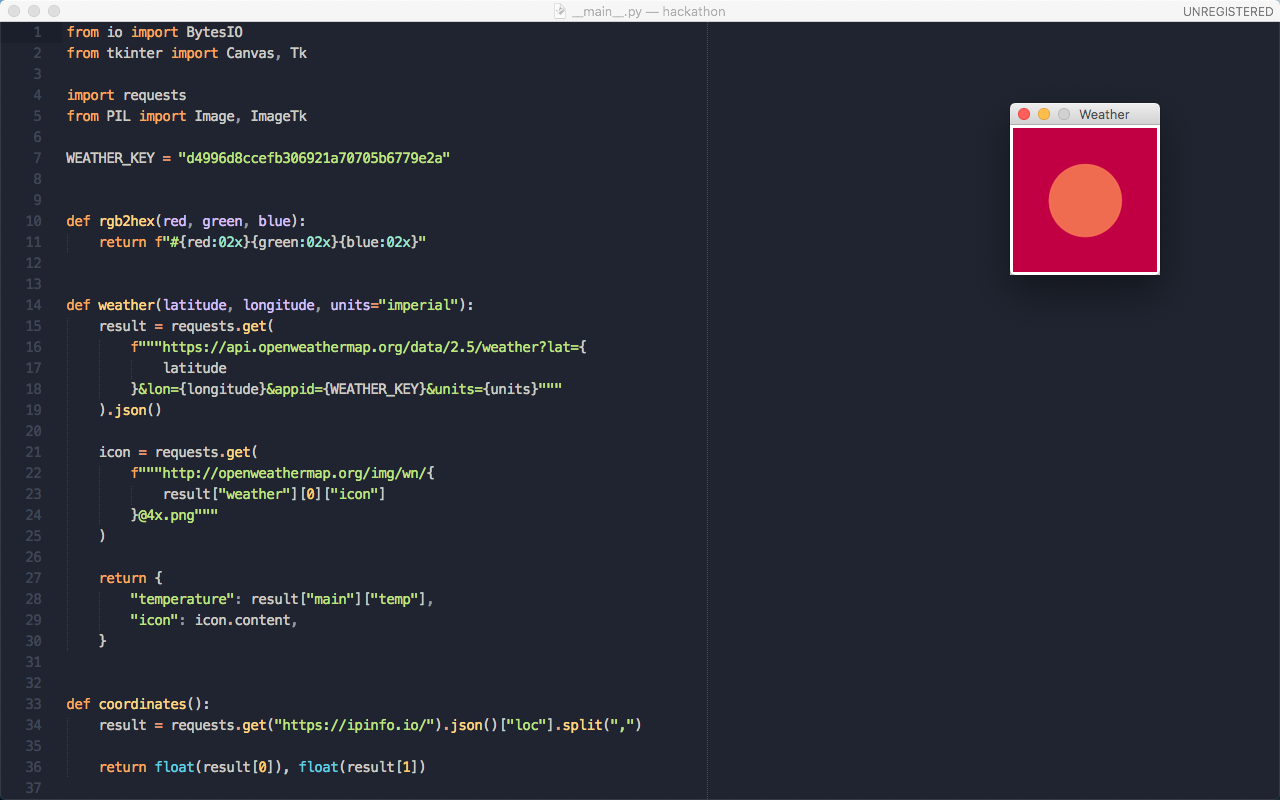This screenshot has height=800, width=1280.
Task: Click the yellow minimize button on the Weather window
Action: coord(1043,114)
